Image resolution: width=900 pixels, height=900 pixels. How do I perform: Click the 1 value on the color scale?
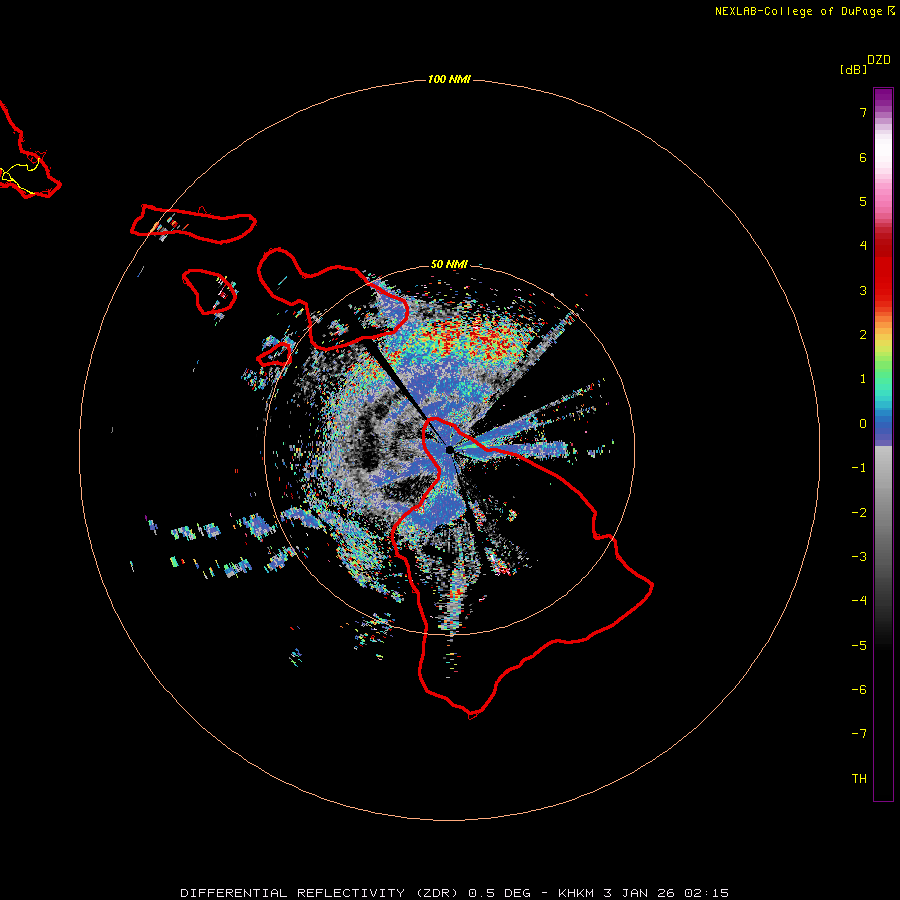pos(863,379)
